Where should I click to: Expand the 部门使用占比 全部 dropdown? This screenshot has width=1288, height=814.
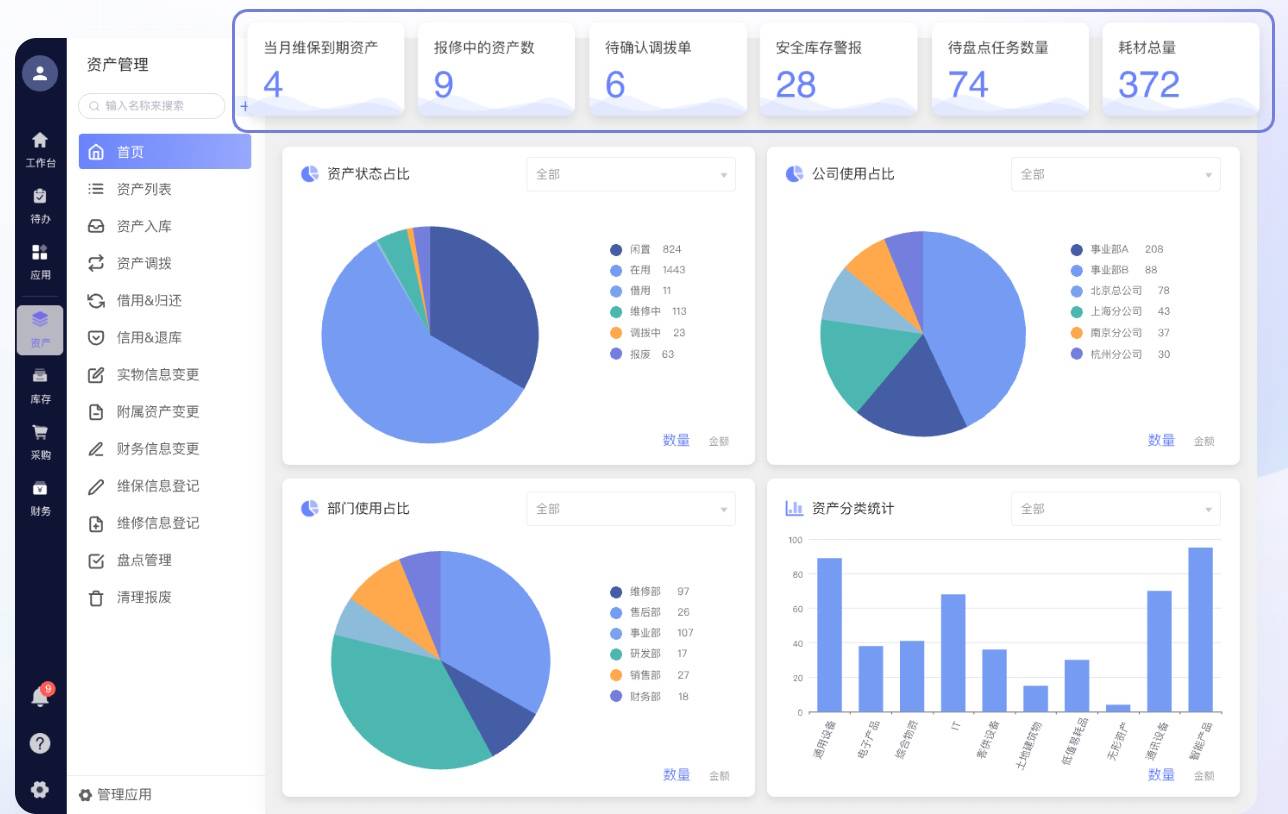630,509
